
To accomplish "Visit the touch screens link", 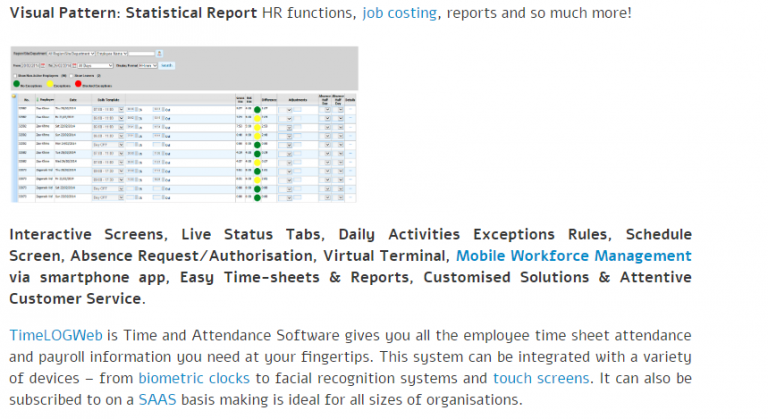I will pyautogui.click(x=539, y=379).
